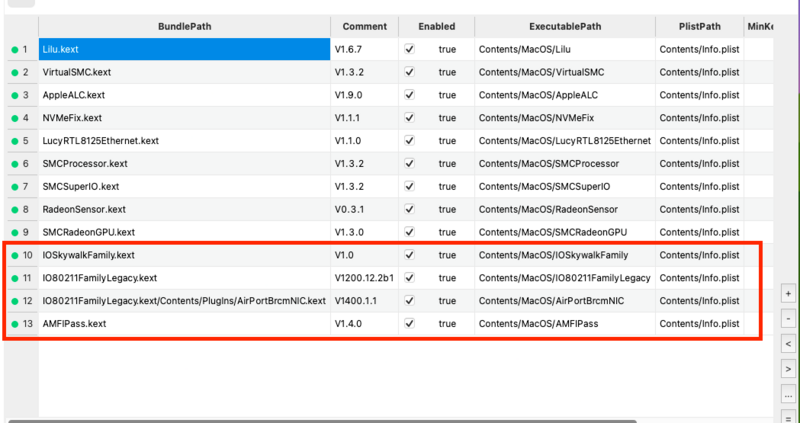Click the Comment column header
Image resolution: width=800 pixels, height=423 pixels.
[365, 27]
